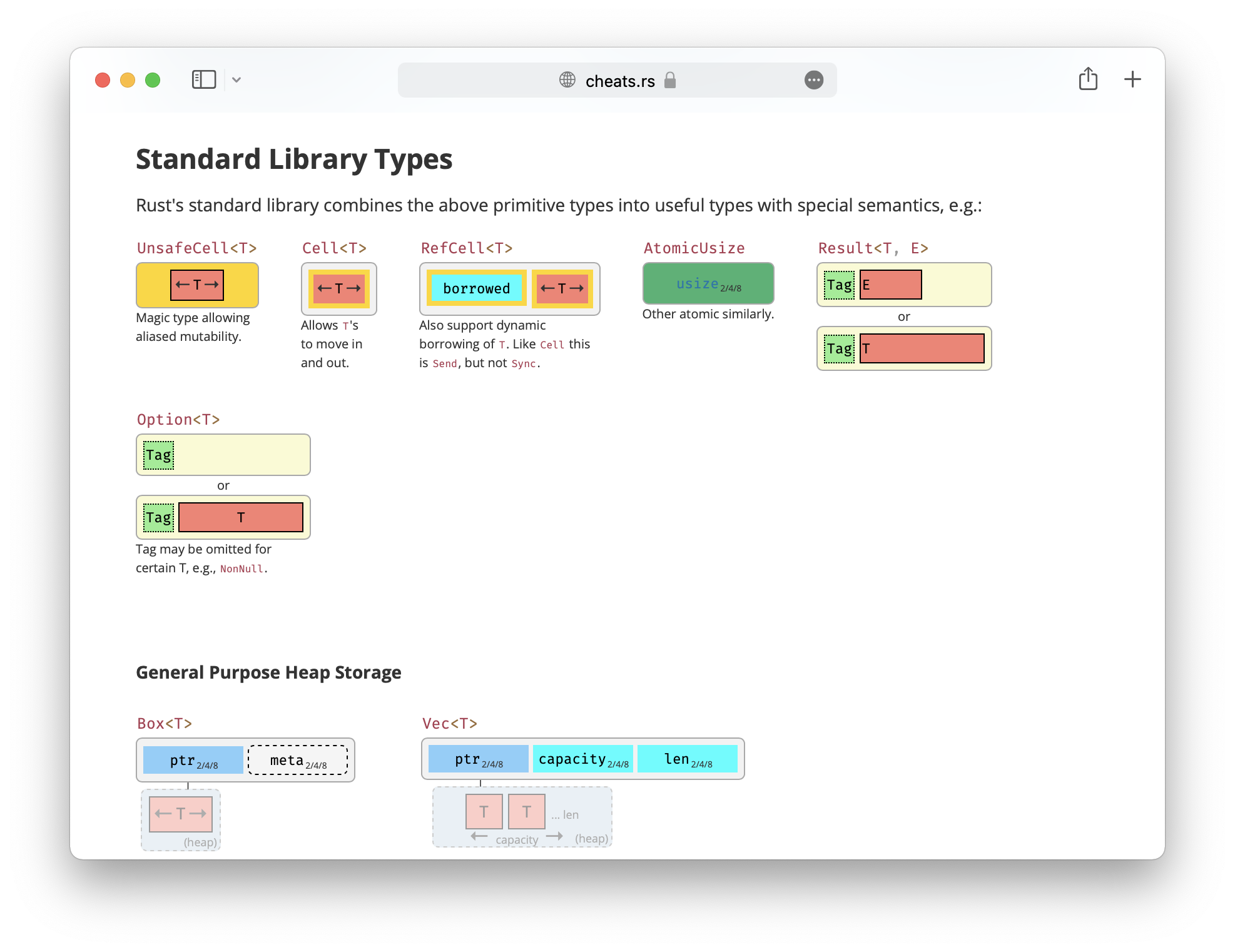
Task: Click the green usize atomic box
Action: coord(708,284)
